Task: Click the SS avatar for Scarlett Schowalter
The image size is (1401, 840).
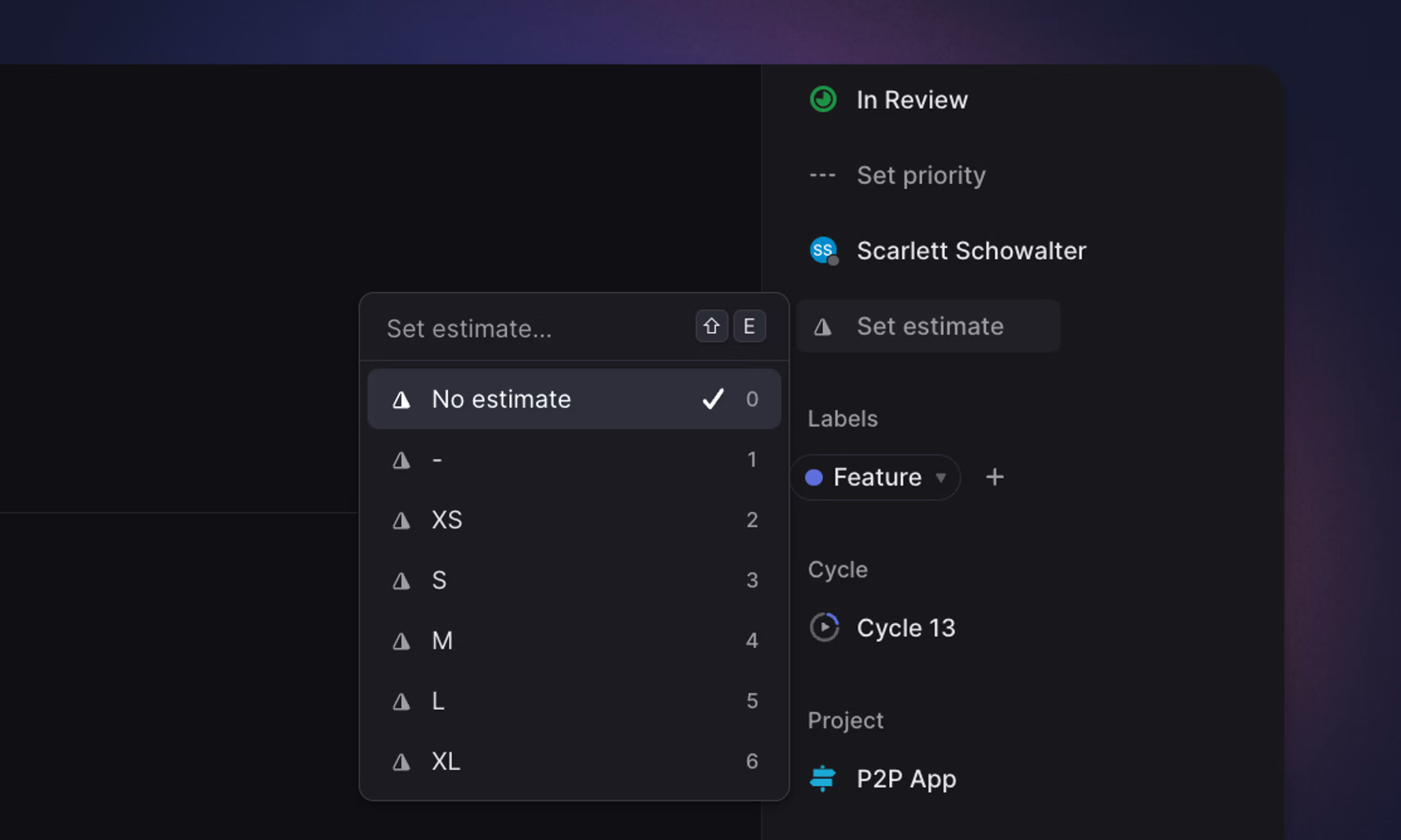Action: [x=823, y=250]
